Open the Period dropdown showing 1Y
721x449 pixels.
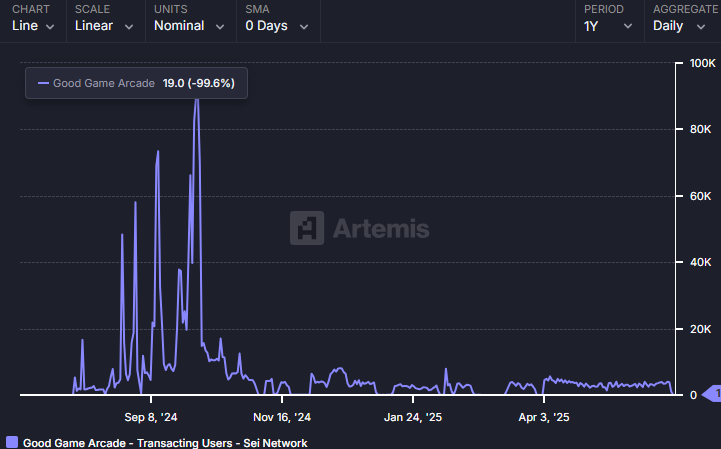click(x=608, y=26)
